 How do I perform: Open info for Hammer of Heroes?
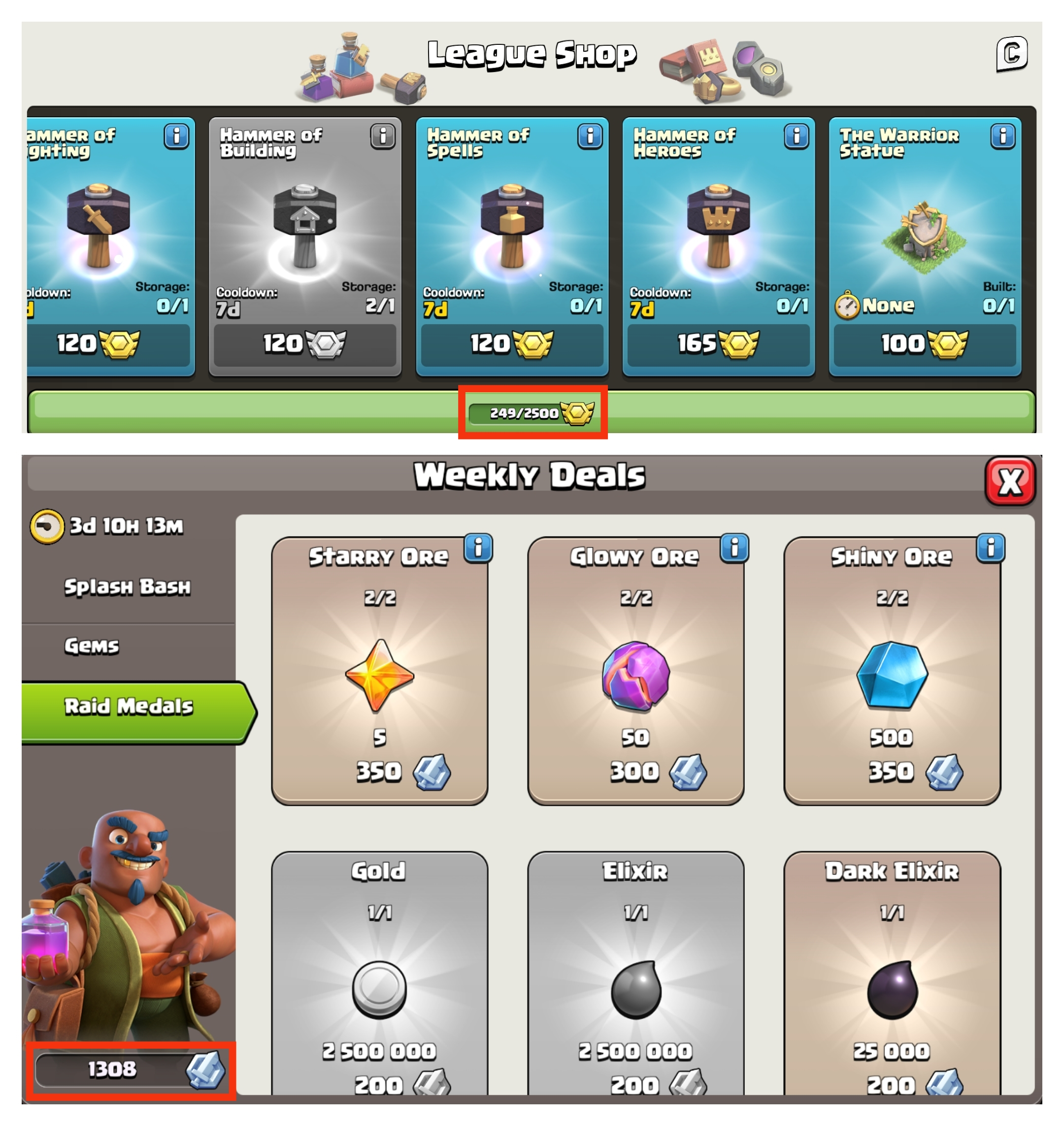click(x=797, y=136)
